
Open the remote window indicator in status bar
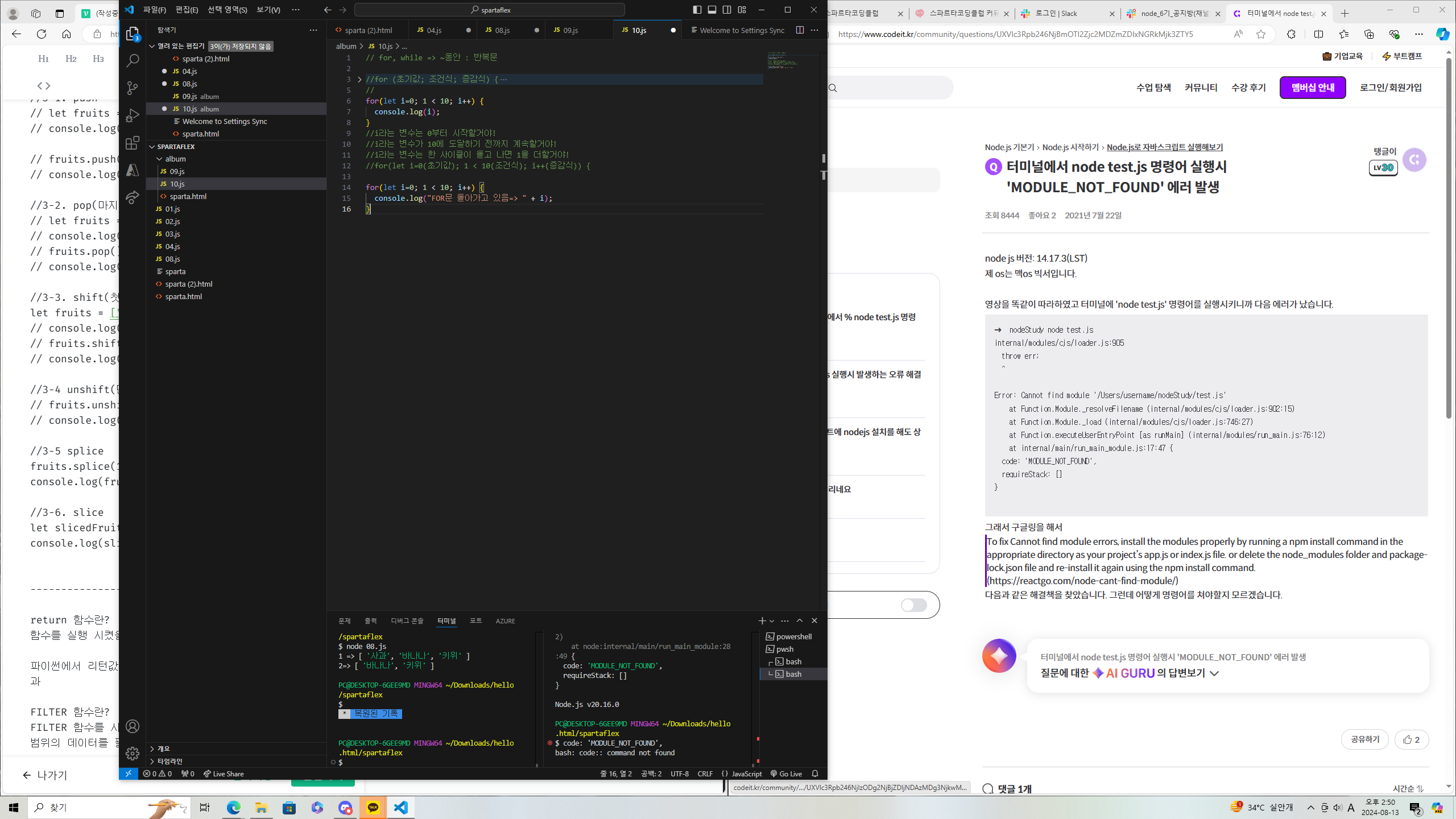tap(129, 773)
